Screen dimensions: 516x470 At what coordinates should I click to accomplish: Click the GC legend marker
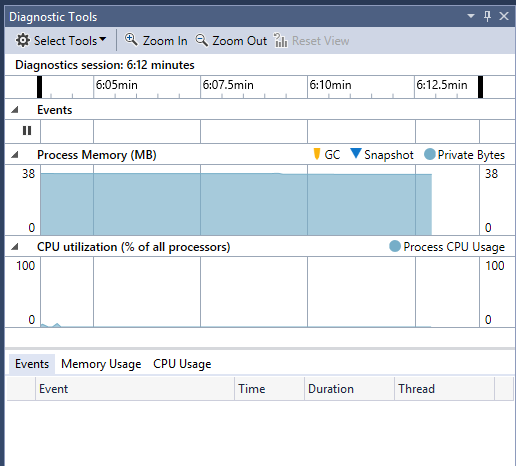pyautogui.click(x=317, y=154)
